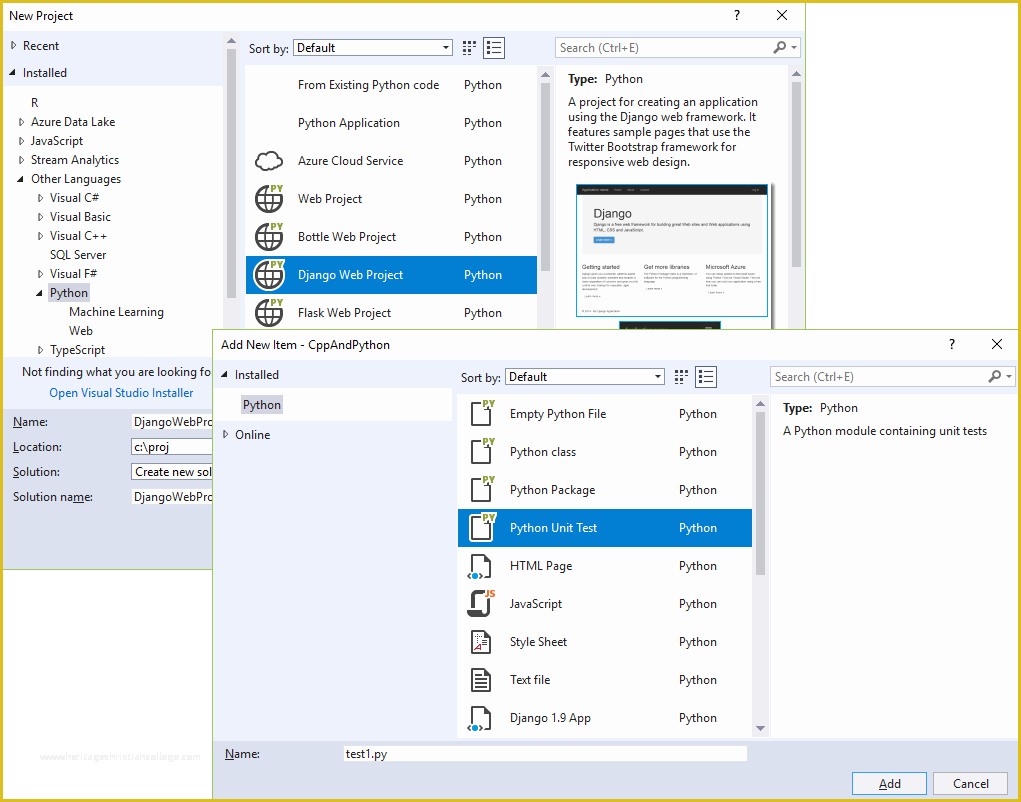Open help in Add New Item dialog

coord(951,344)
